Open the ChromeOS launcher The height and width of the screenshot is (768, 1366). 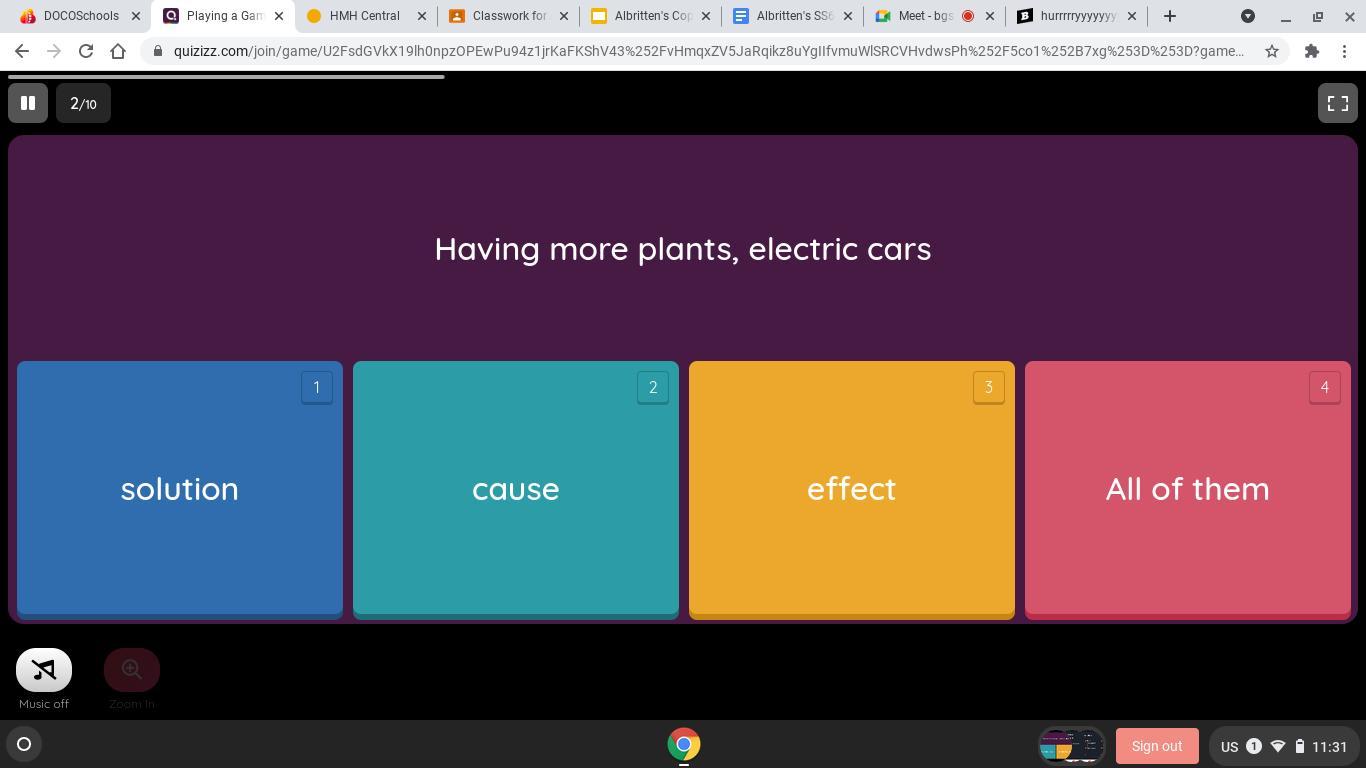pyautogui.click(x=24, y=744)
